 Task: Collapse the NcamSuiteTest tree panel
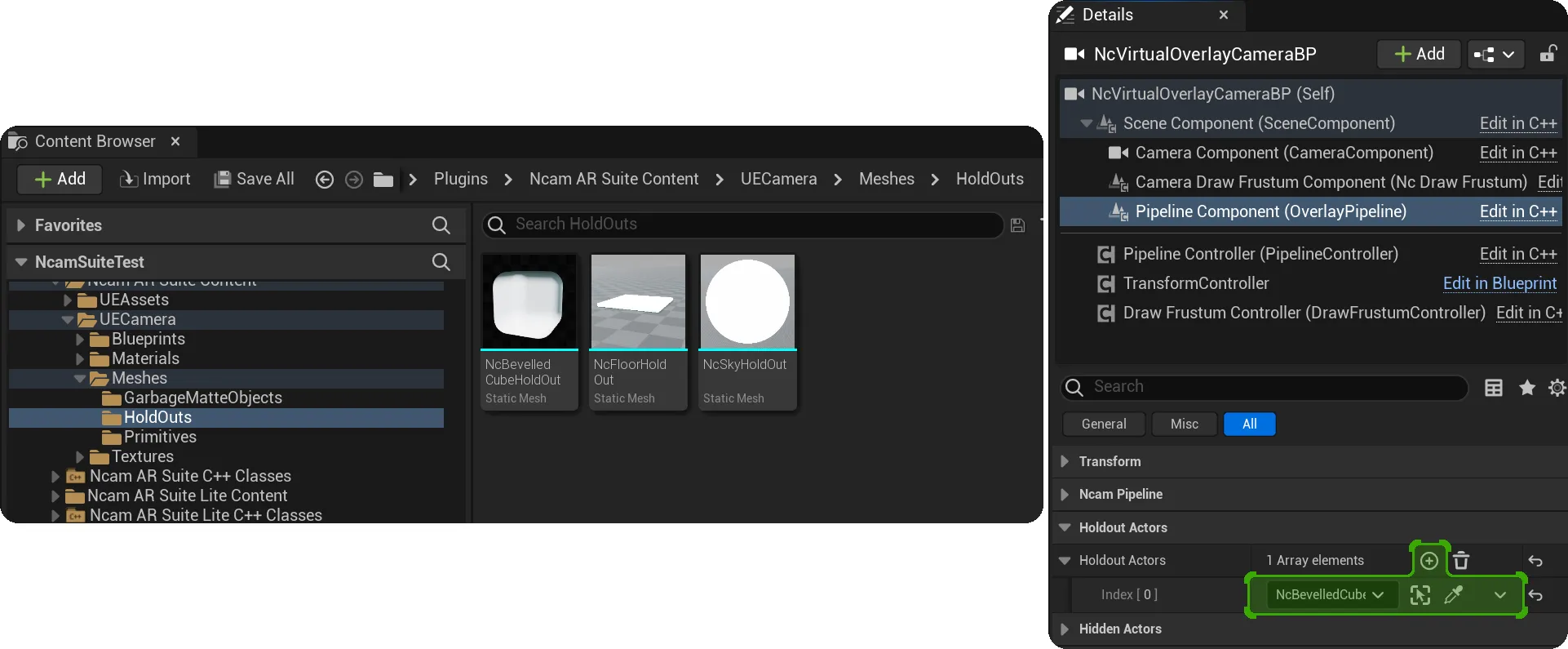[x=21, y=262]
